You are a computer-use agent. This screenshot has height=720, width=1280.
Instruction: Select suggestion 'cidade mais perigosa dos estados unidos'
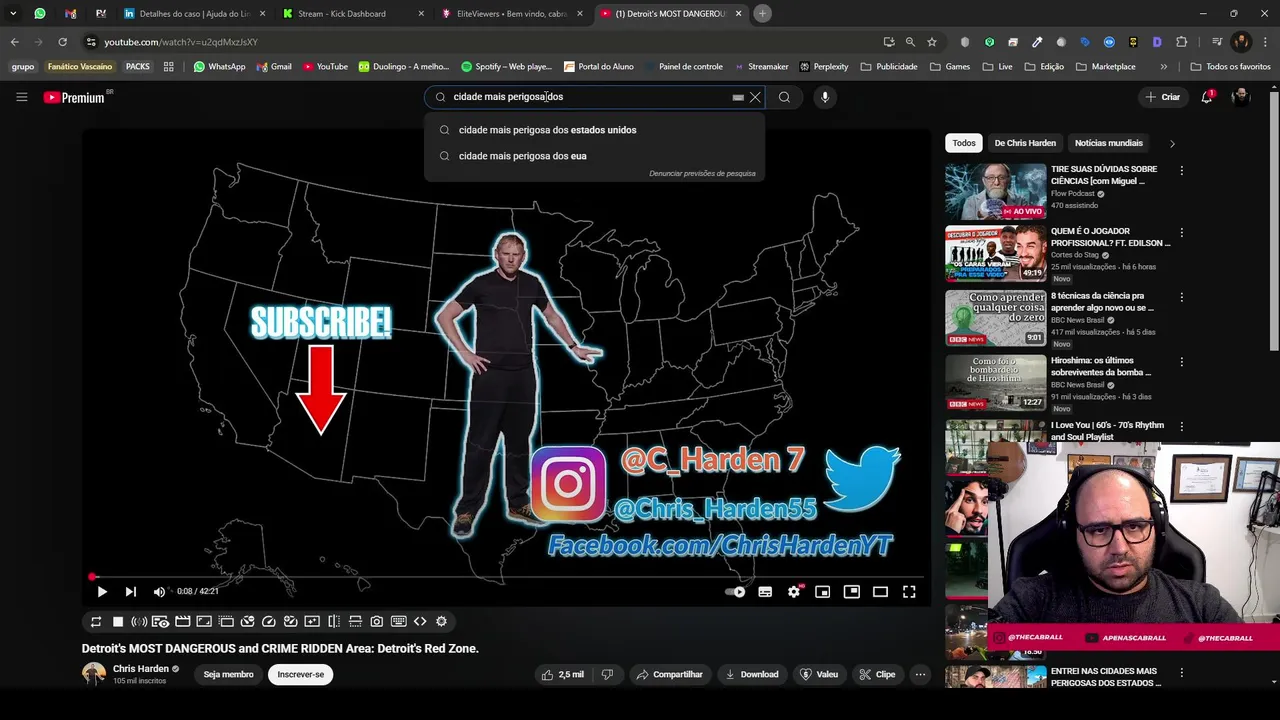(595, 130)
